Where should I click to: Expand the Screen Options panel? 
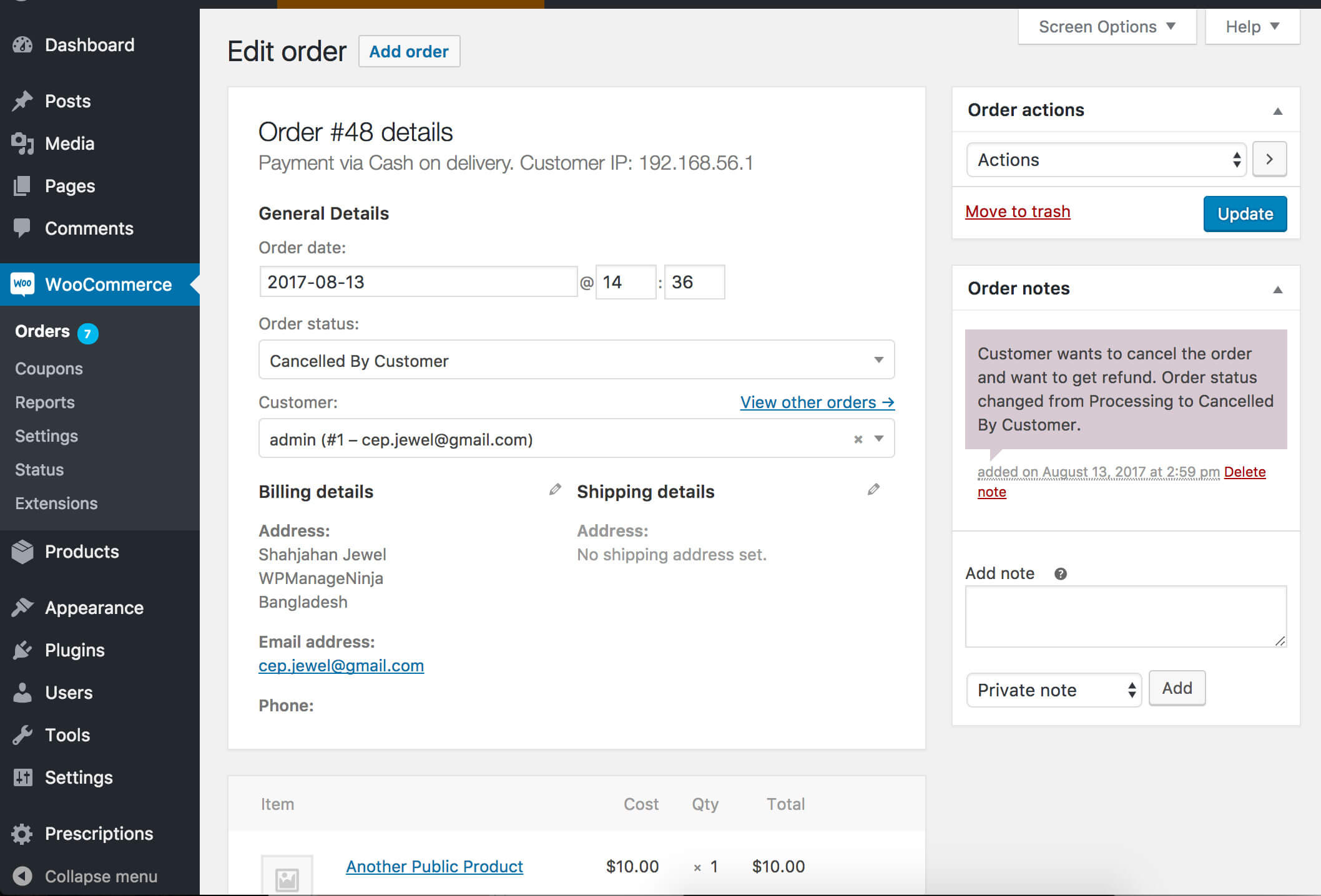coord(1107,27)
